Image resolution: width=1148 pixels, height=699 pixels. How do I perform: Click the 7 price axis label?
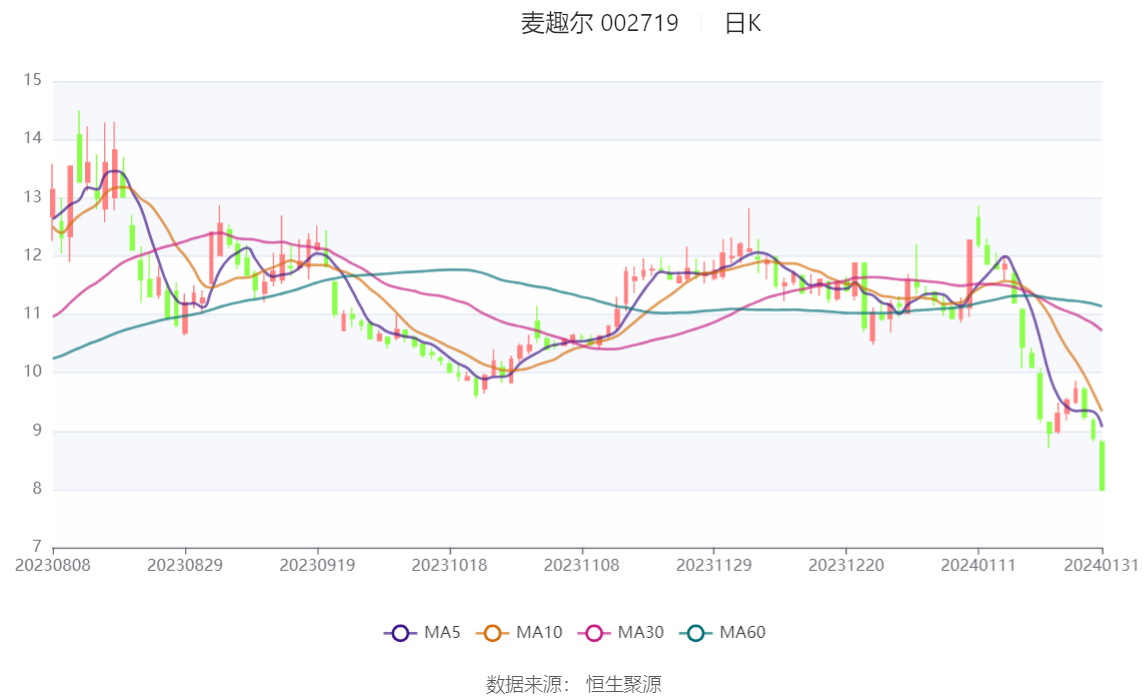tap(37, 546)
